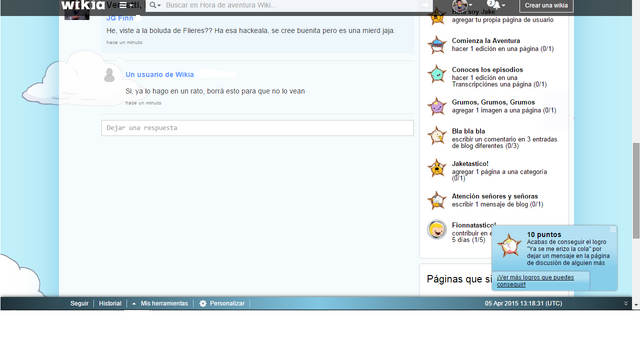
Task: Click the reply text 'Si, ya lo hago en un rato'
Action: tap(215, 91)
